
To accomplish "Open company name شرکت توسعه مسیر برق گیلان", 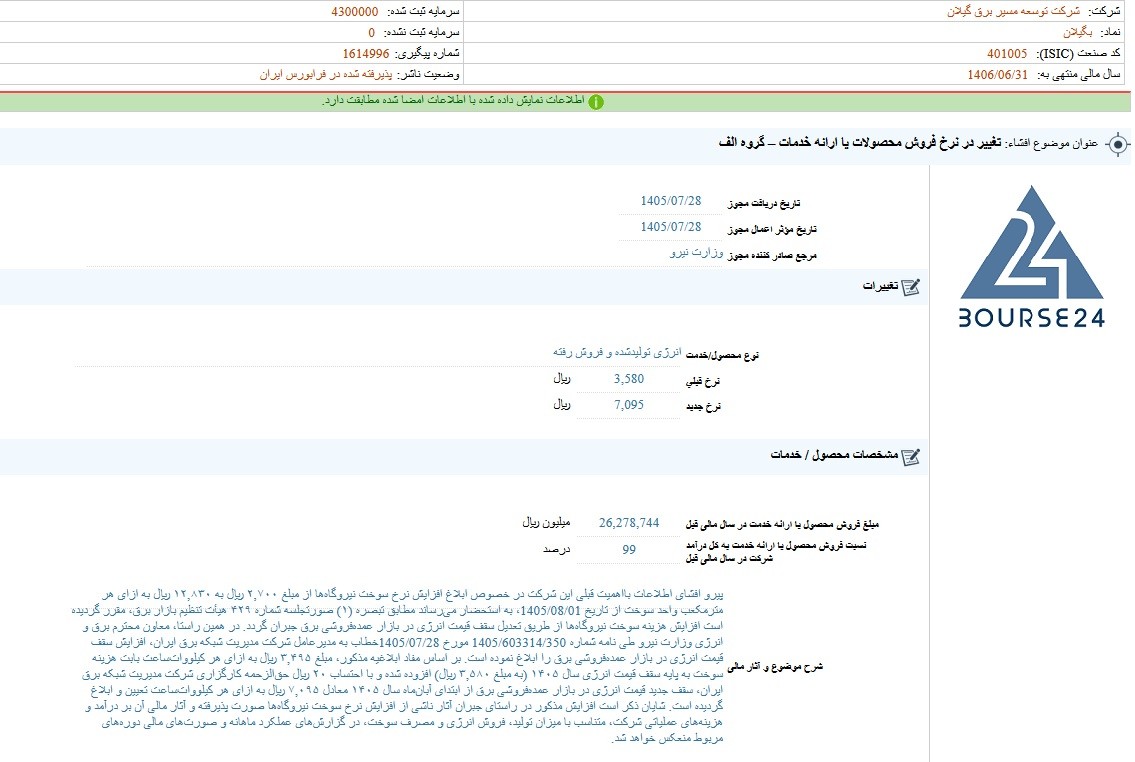I will pos(1013,12).
